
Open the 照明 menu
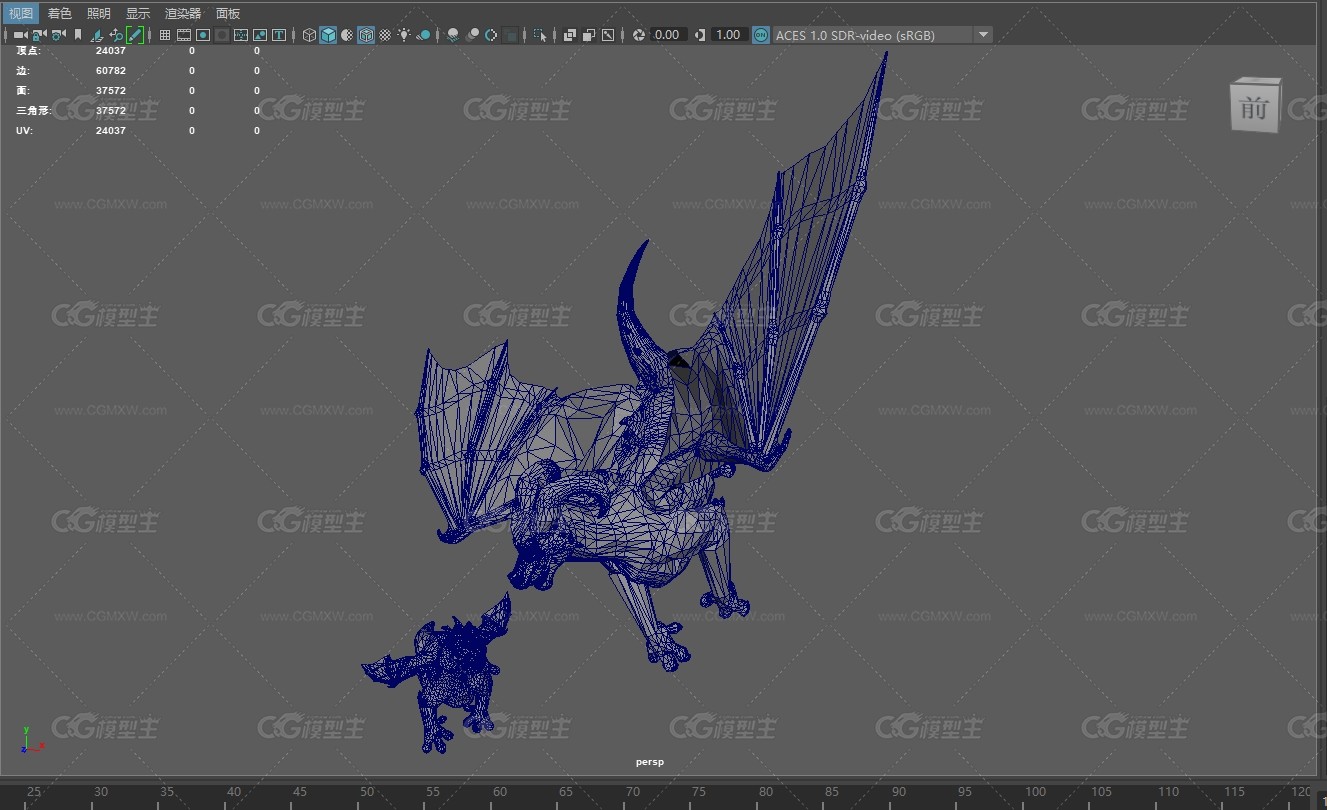coord(99,13)
